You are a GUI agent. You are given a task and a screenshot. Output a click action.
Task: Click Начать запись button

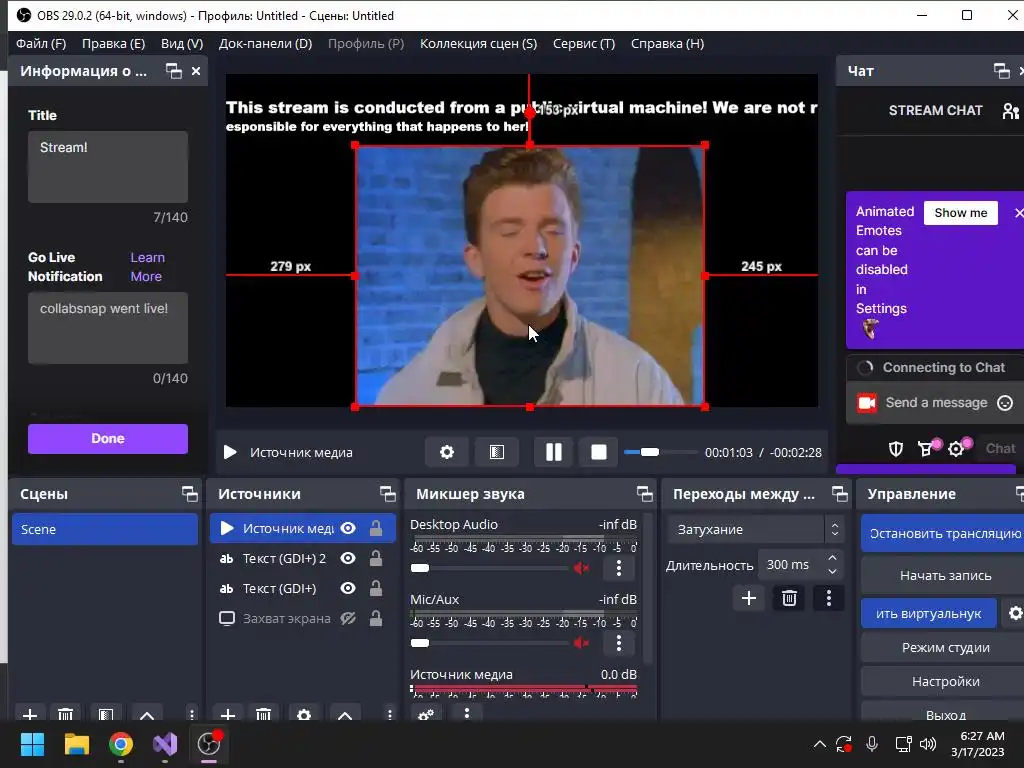click(x=943, y=575)
